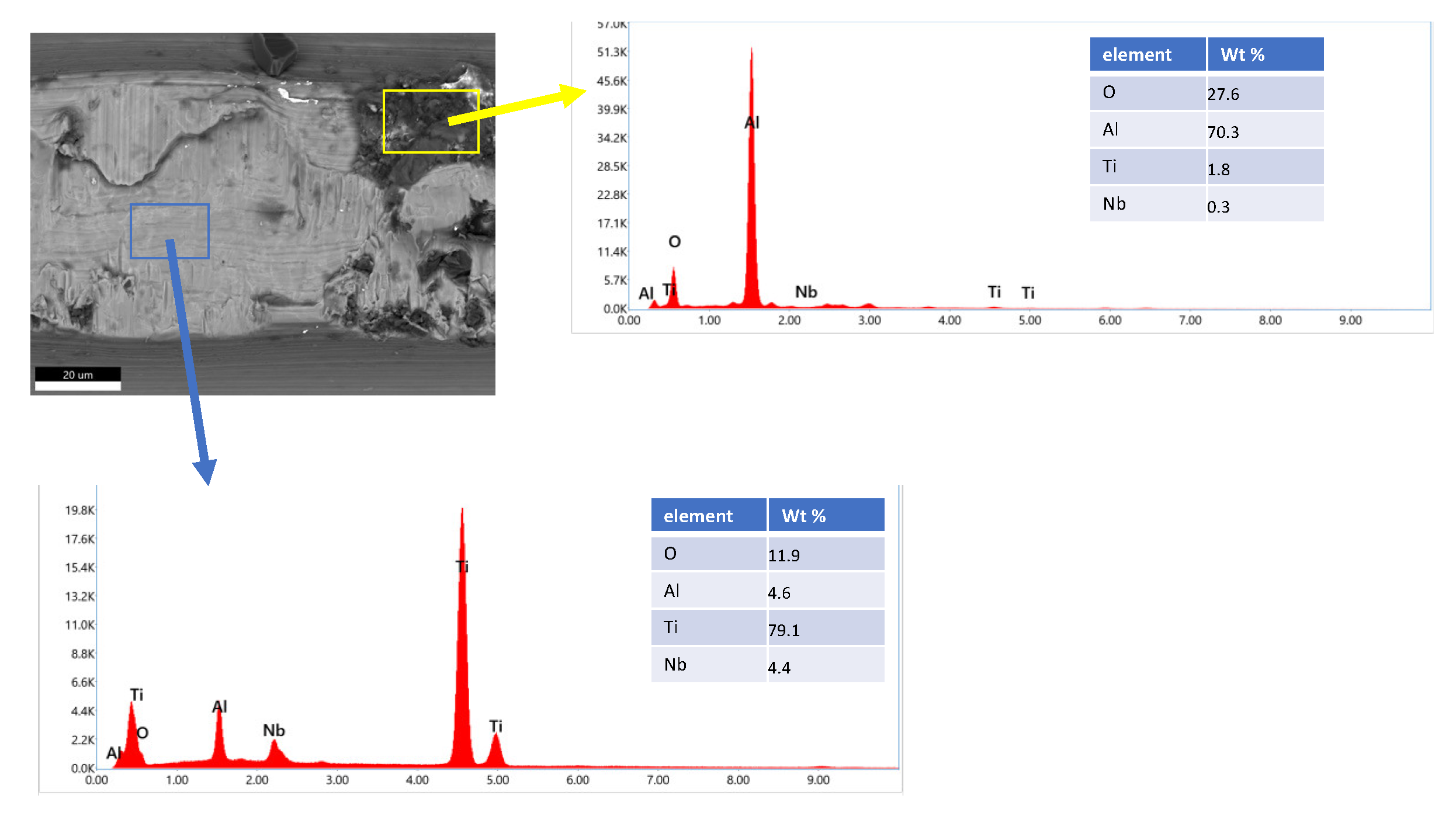
Task: Click the 5.00 axis tick in bottom spectrum
Action: click(x=497, y=780)
